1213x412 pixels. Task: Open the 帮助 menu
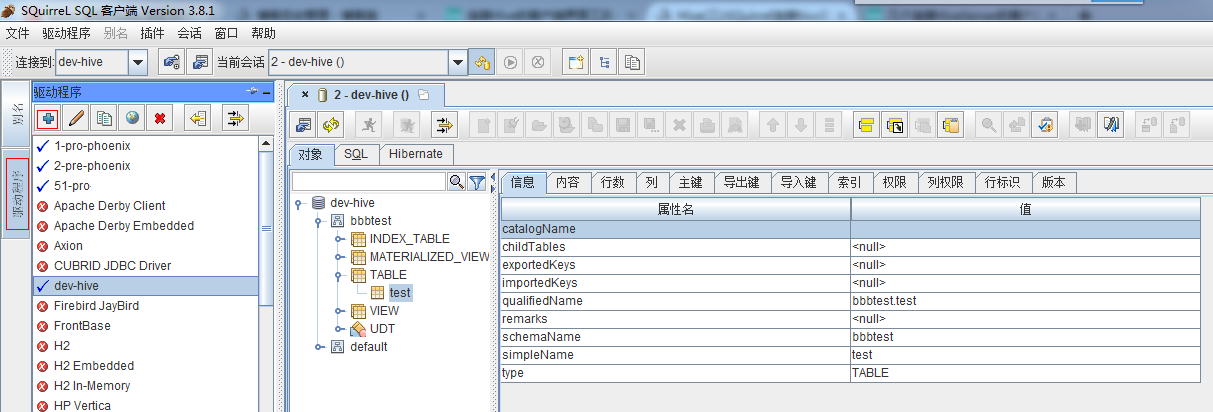point(263,33)
